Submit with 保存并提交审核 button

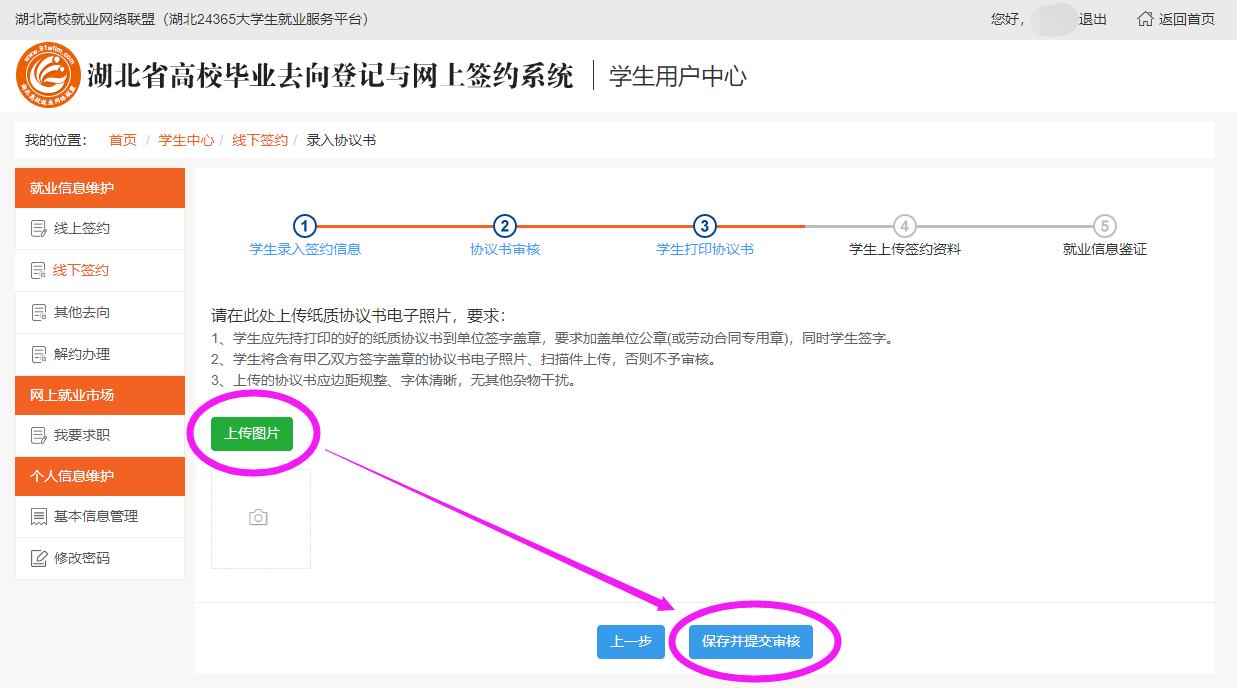[750, 642]
